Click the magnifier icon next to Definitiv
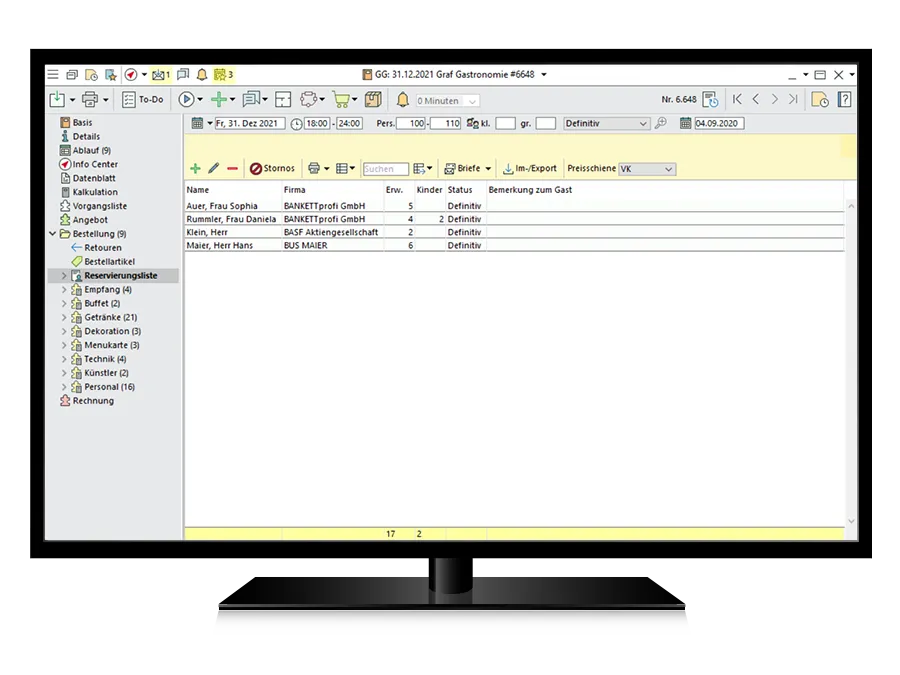 point(660,124)
